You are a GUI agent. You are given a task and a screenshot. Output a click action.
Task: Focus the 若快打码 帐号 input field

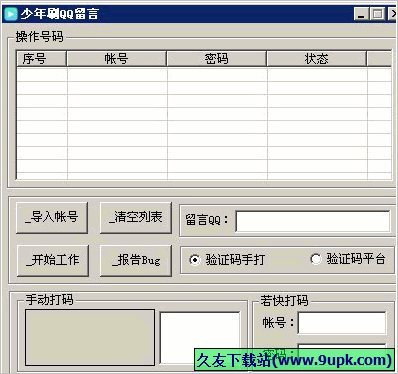pyautogui.click(x=342, y=323)
